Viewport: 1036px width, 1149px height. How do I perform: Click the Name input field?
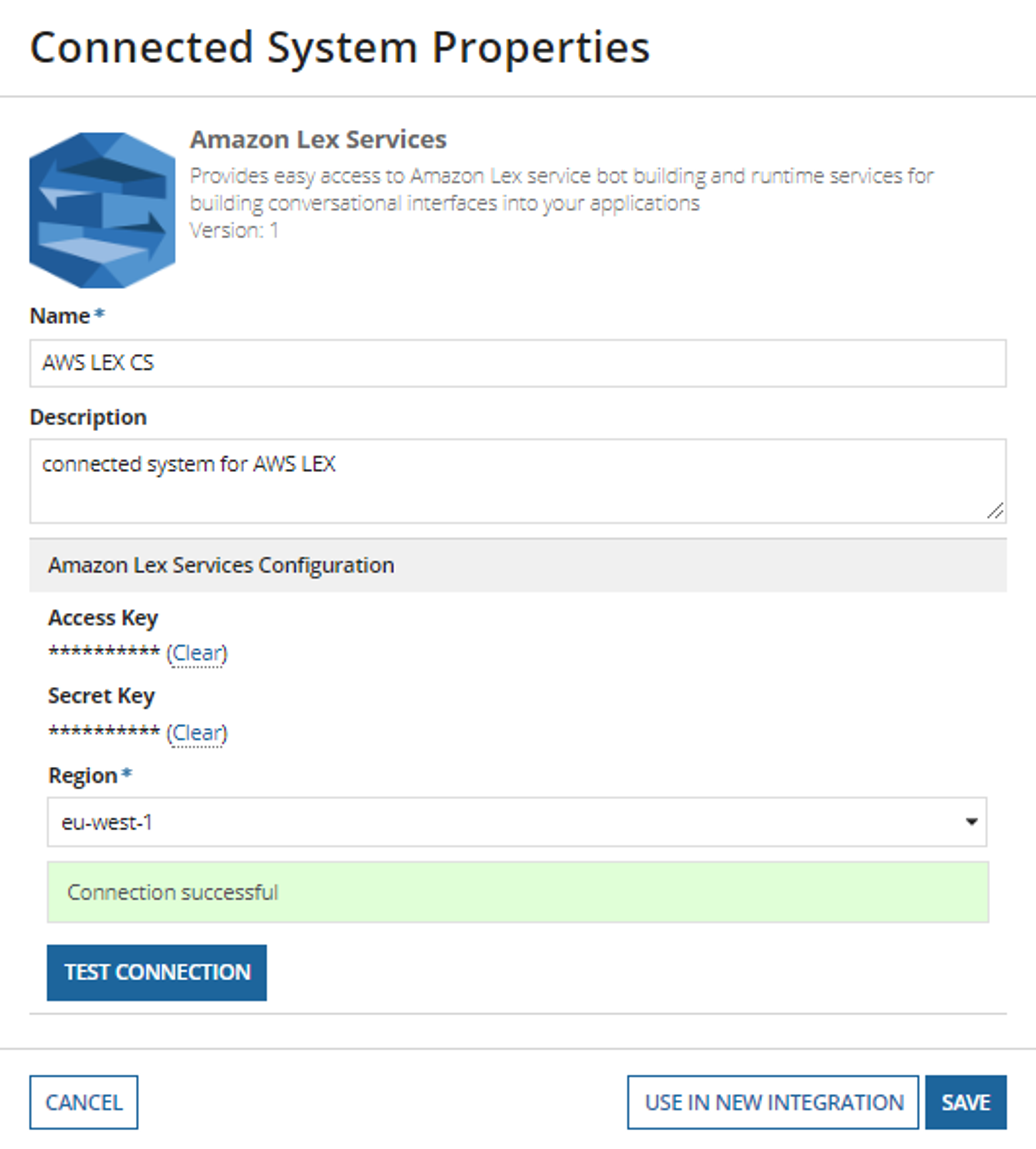click(x=518, y=363)
